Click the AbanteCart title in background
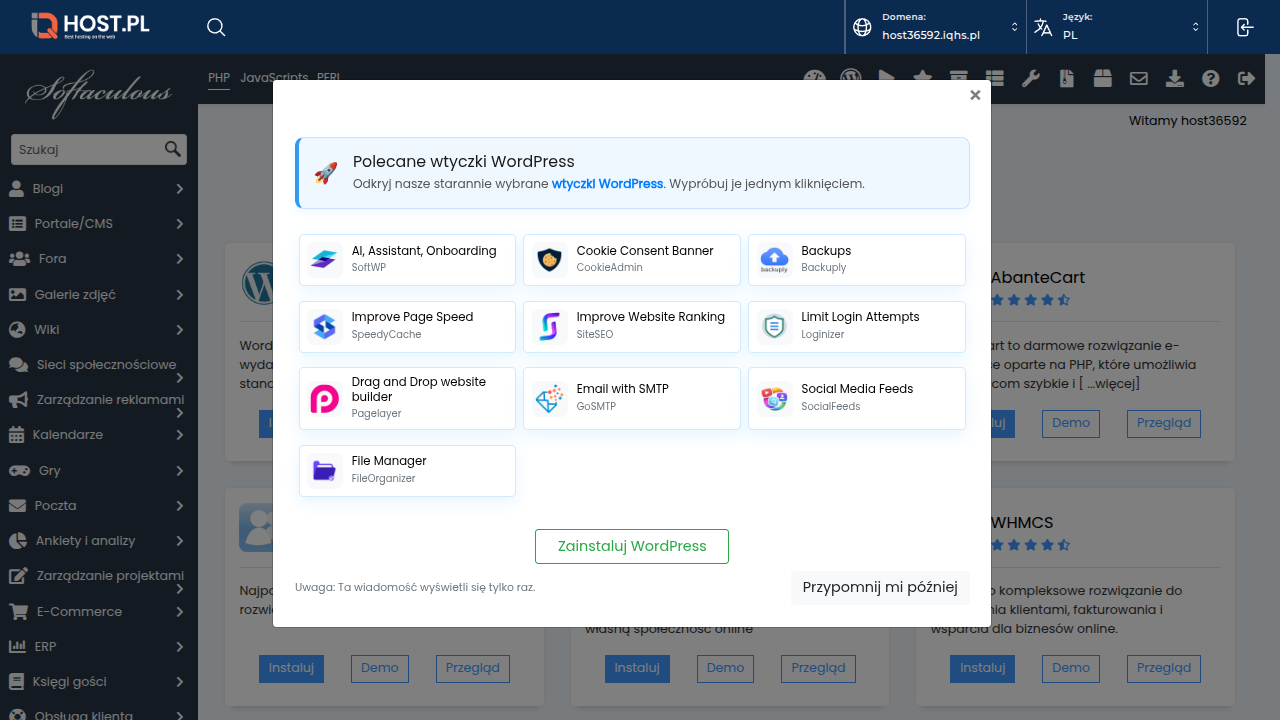Screen dimensions: 1280x720 (x=1038, y=277)
